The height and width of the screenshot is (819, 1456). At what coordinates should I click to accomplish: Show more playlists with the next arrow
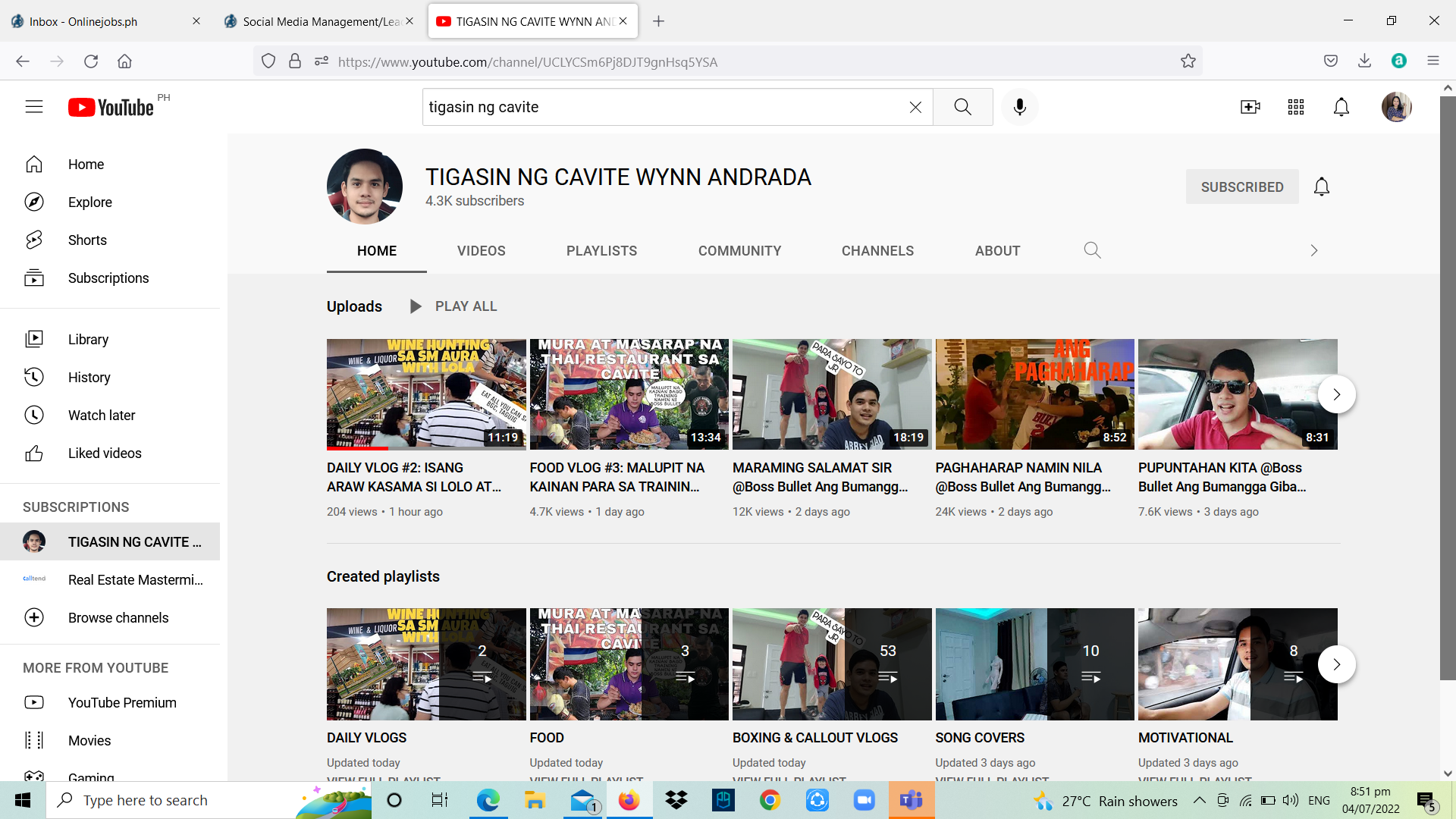pos(1336,664)
